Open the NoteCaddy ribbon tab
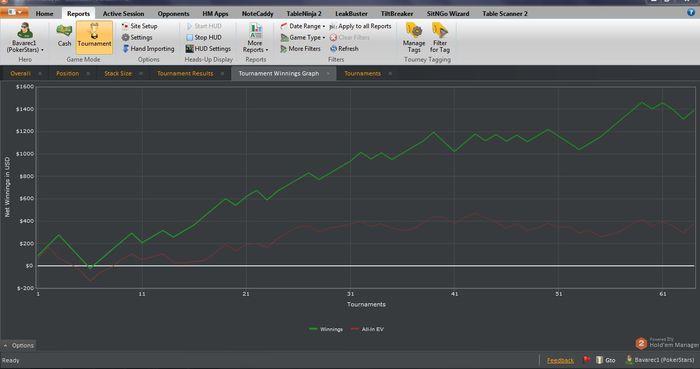Screen dimensions: 700x369 tap(258, 14)
